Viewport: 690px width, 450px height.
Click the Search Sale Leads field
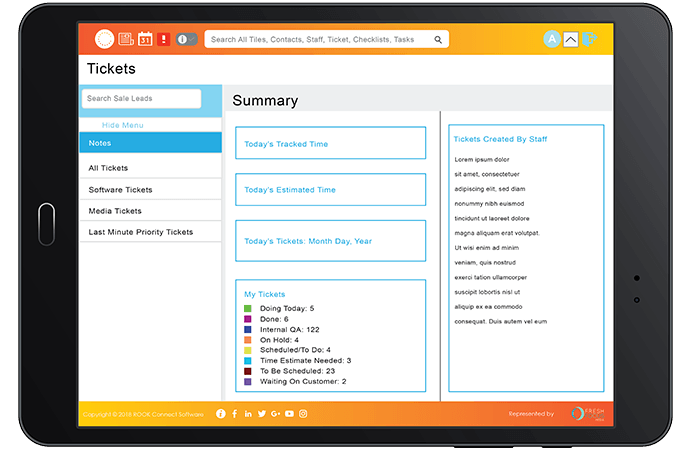[x=141, y=99]
